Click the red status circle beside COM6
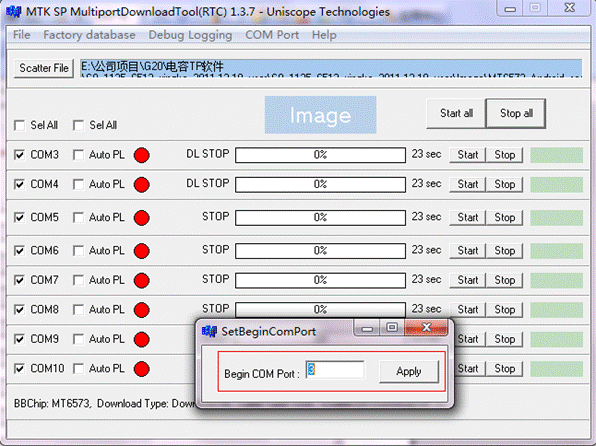 tap(141, 251)
